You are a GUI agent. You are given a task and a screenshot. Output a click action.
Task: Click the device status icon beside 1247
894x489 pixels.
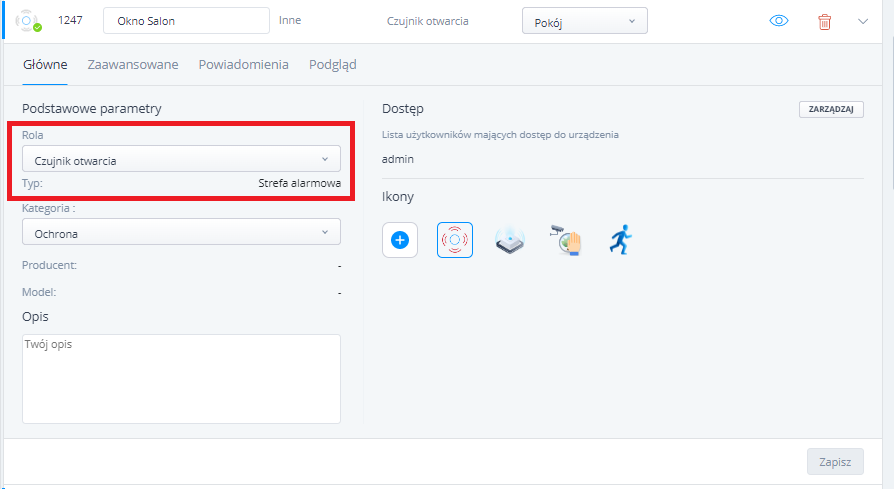click(x=30, y=21)
